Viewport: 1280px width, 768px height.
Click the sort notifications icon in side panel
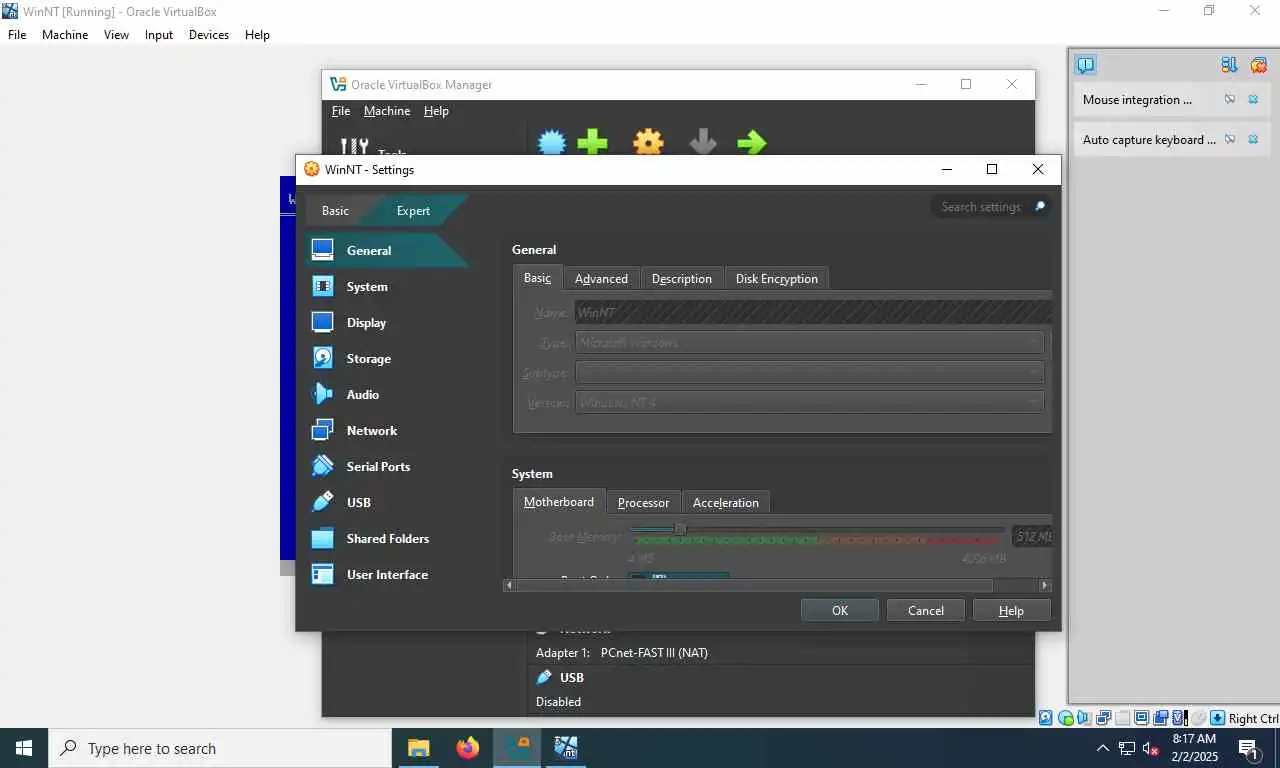[x=1229, y=65]
